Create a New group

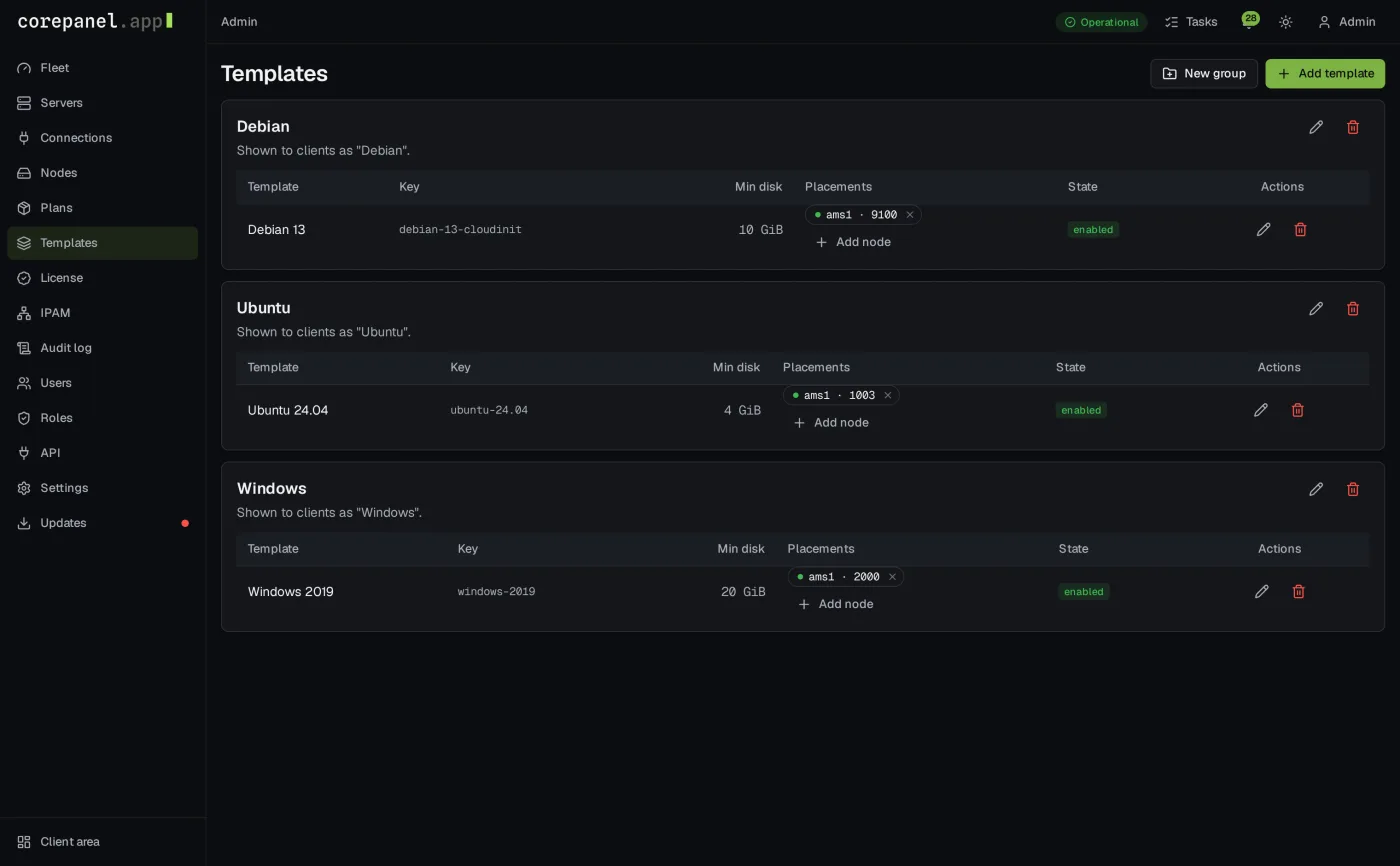click(x=1204, y=74)
